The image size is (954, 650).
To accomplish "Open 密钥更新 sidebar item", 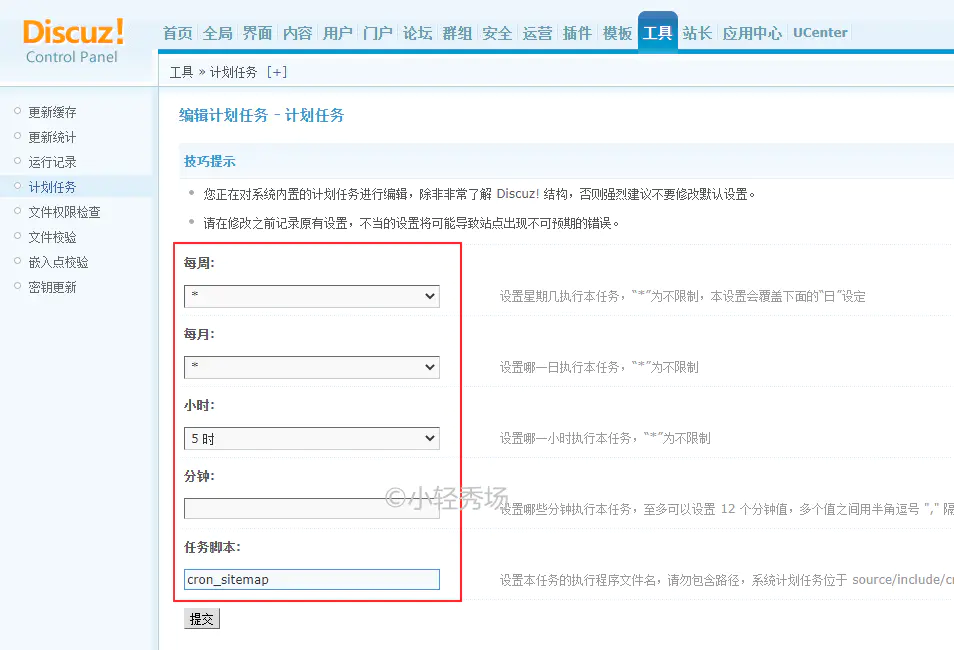I will point(52,287).
